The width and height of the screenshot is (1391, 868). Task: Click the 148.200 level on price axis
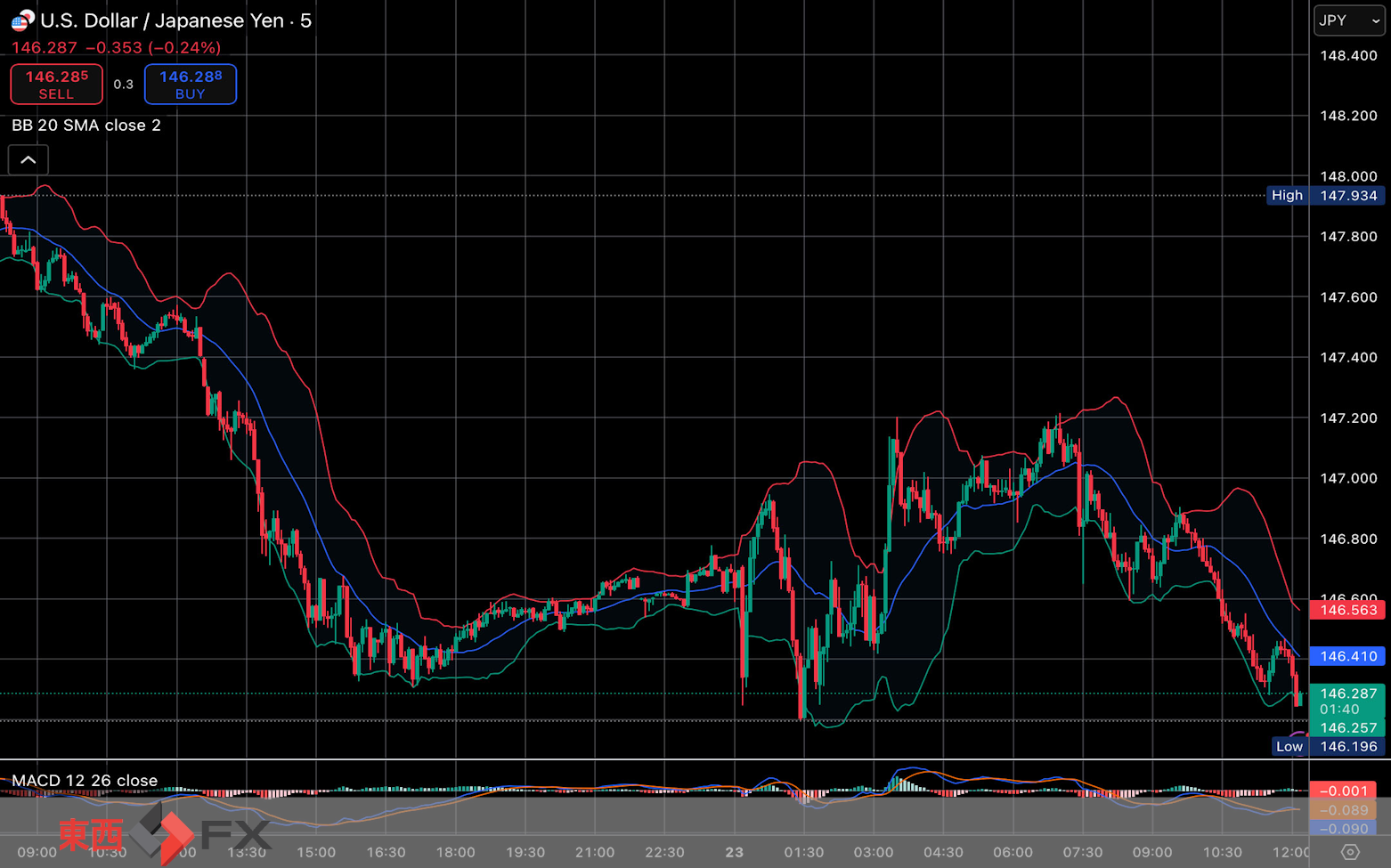[1347, 116]
